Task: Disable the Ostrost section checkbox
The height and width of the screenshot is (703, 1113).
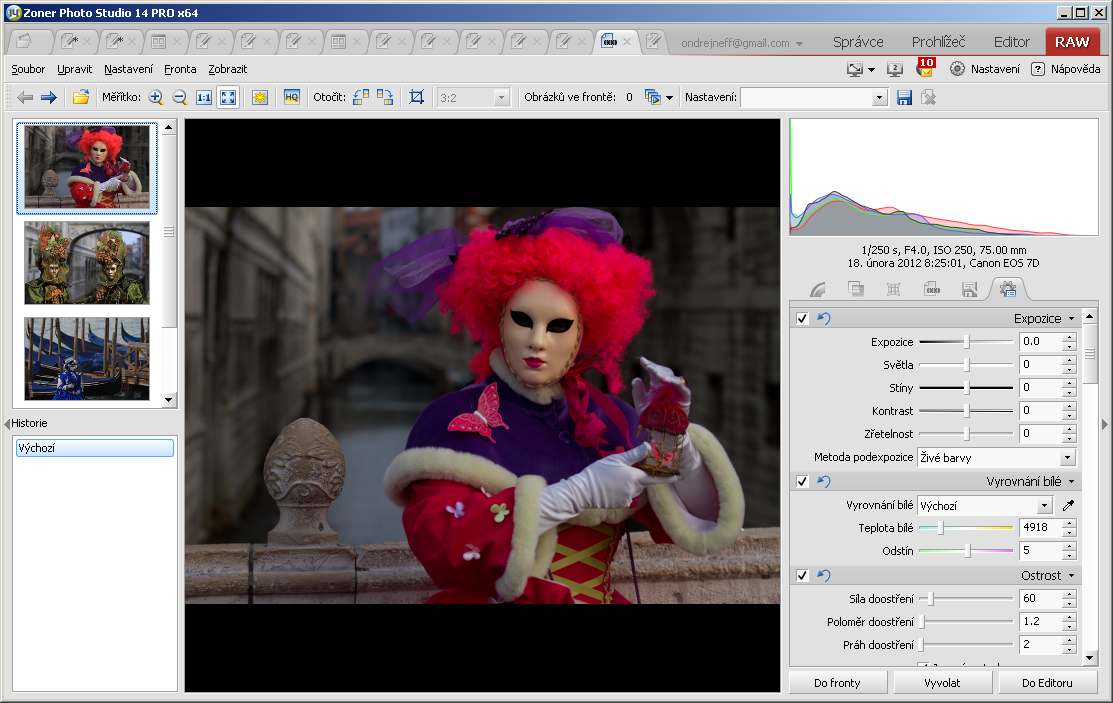Action: pyautogui.click(x=802, y=576)
